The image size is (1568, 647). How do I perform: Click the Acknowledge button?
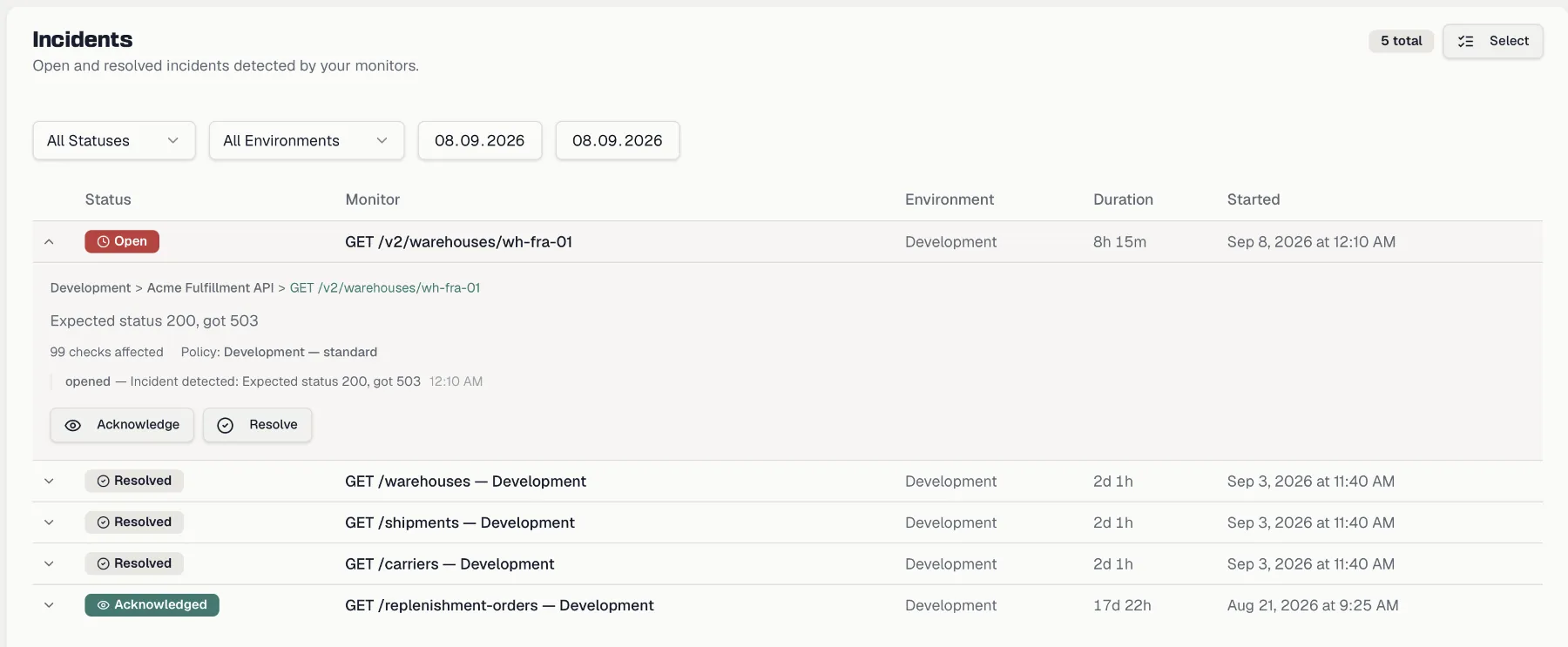pyautogui.click(x=122, y=425)
